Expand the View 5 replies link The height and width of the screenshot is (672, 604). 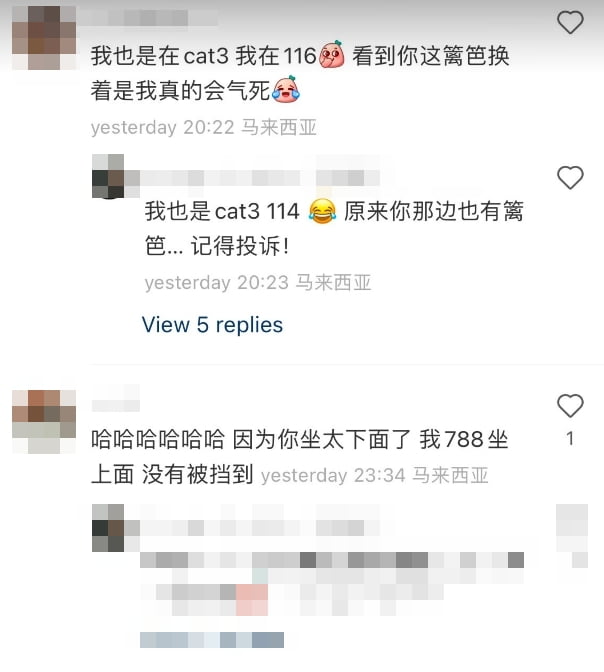pyautogui.click(x=212, y=324)
